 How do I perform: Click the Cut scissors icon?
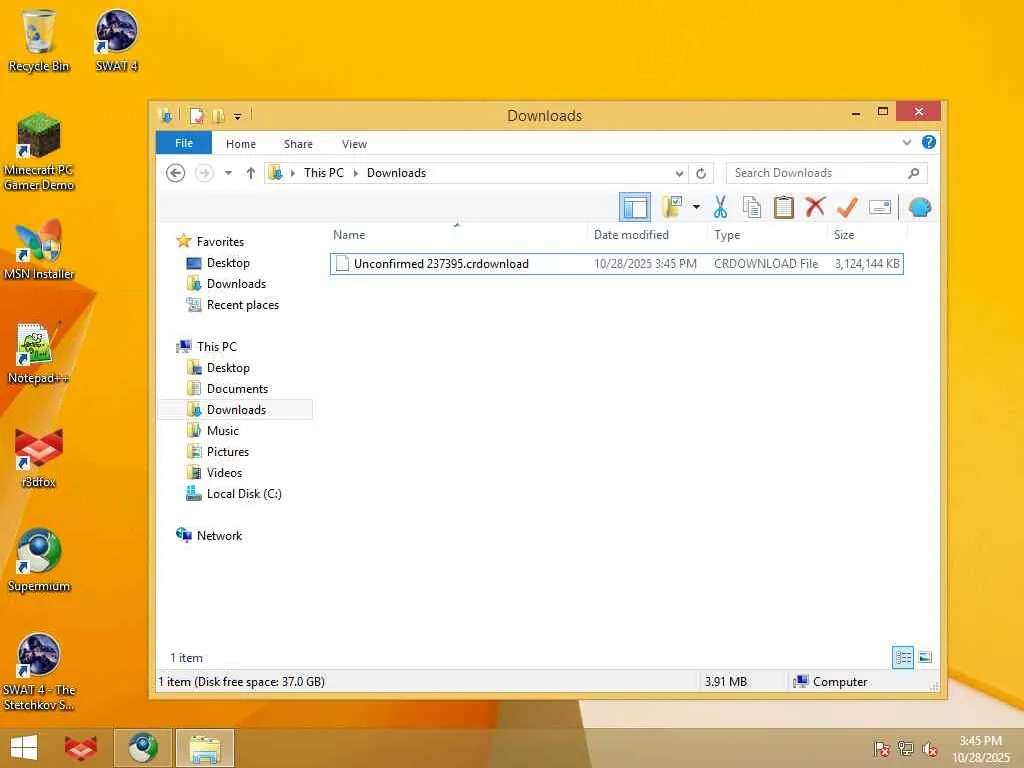coord(720,208)
